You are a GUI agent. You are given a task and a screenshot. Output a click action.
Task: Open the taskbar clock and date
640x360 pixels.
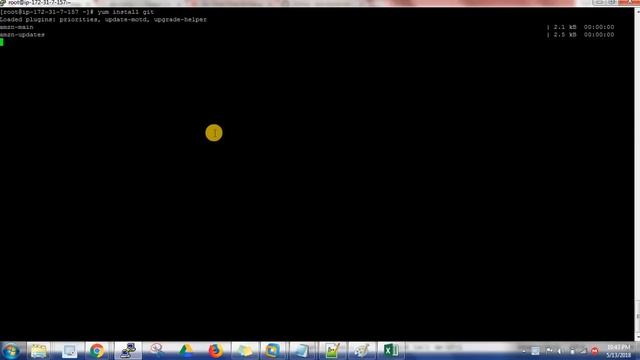pyautogui.click(x=619, y=351)
